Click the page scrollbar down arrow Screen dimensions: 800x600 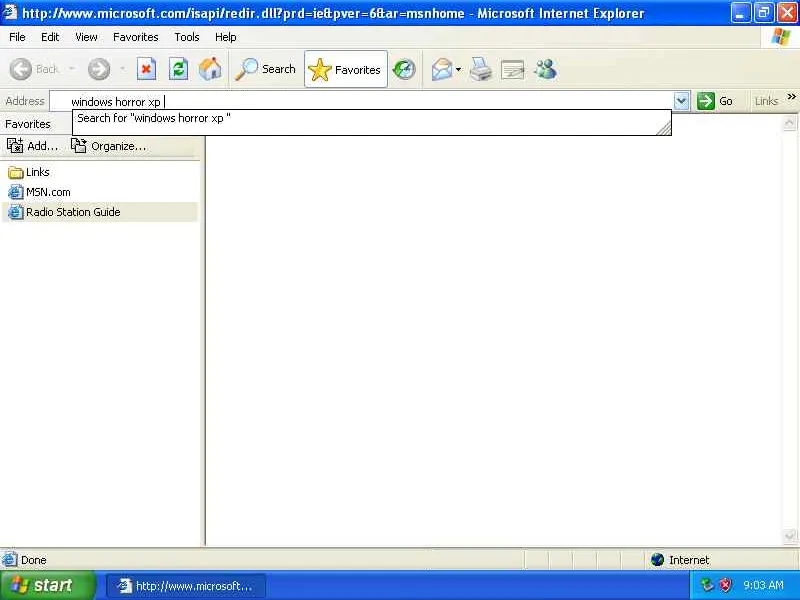[789, 536]
